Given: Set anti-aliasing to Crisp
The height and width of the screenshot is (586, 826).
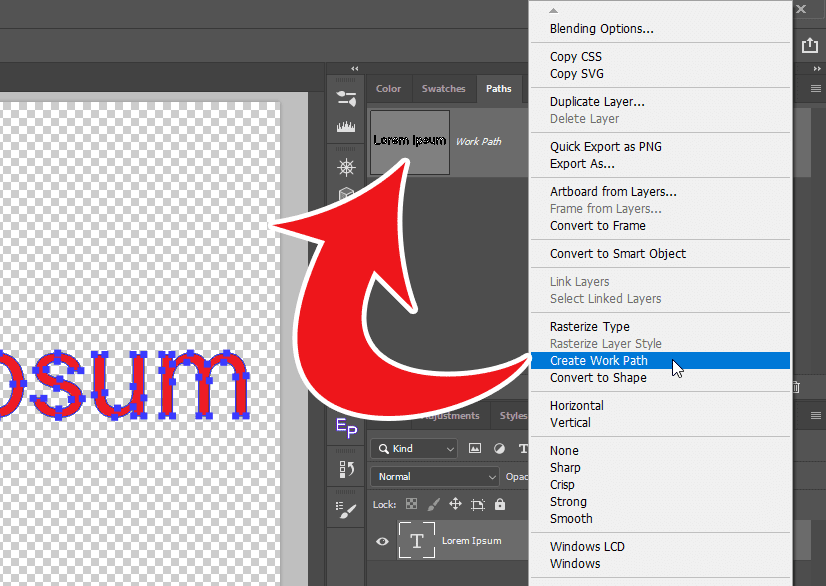Looking at the screenshot, I should [660, 484].
